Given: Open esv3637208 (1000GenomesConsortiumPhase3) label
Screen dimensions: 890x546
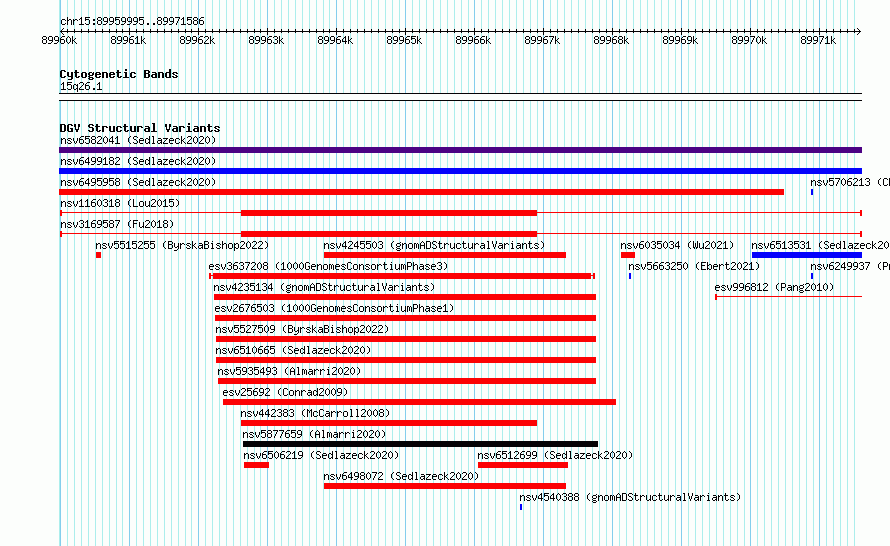Looking at the screenshot, I should 328,266.
